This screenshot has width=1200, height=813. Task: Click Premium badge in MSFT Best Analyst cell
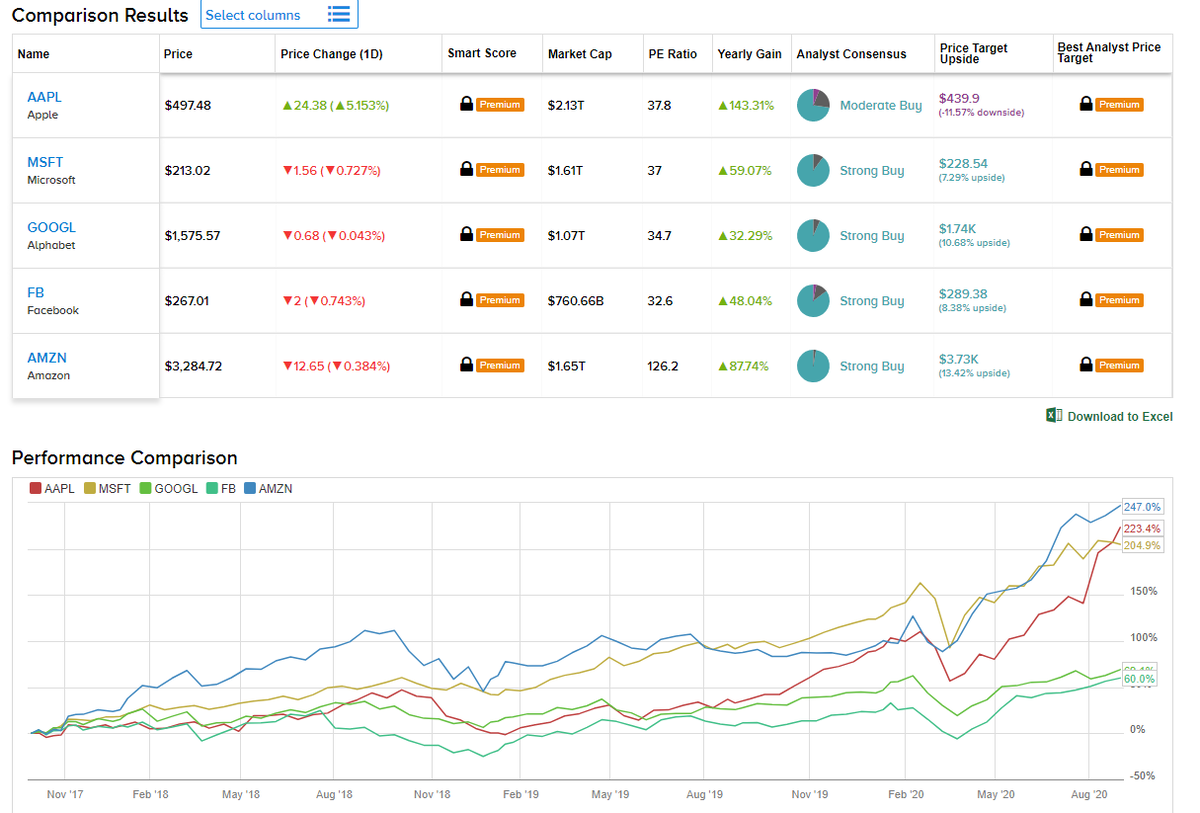1120,170
